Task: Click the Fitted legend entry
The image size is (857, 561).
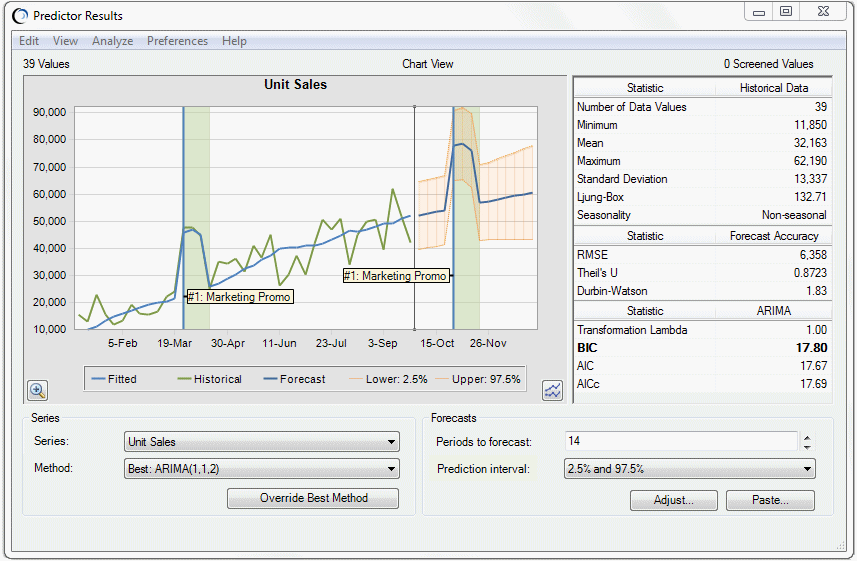Action: point(114,379)
